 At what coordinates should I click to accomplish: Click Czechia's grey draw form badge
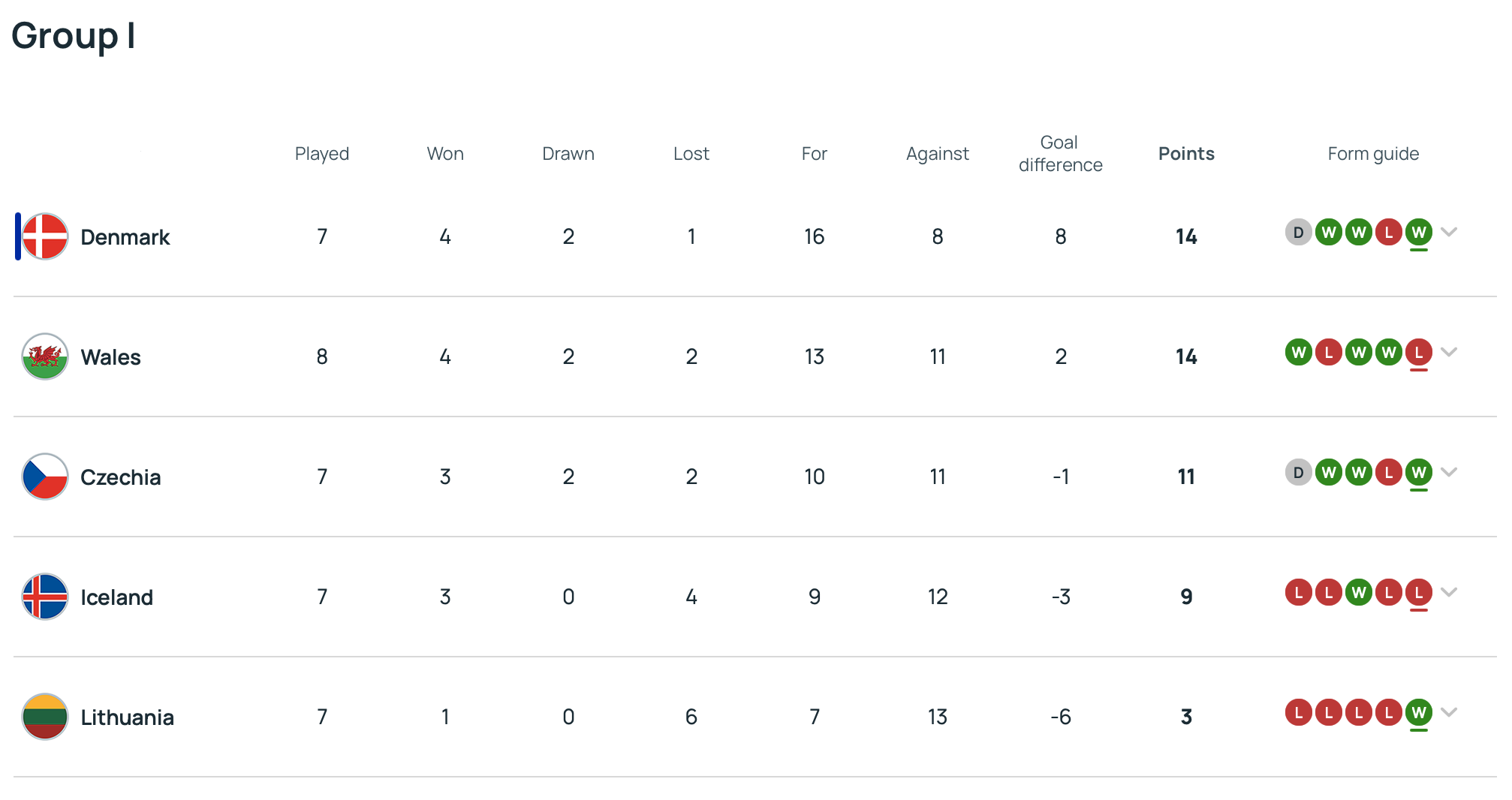[x=1298, y=473]
